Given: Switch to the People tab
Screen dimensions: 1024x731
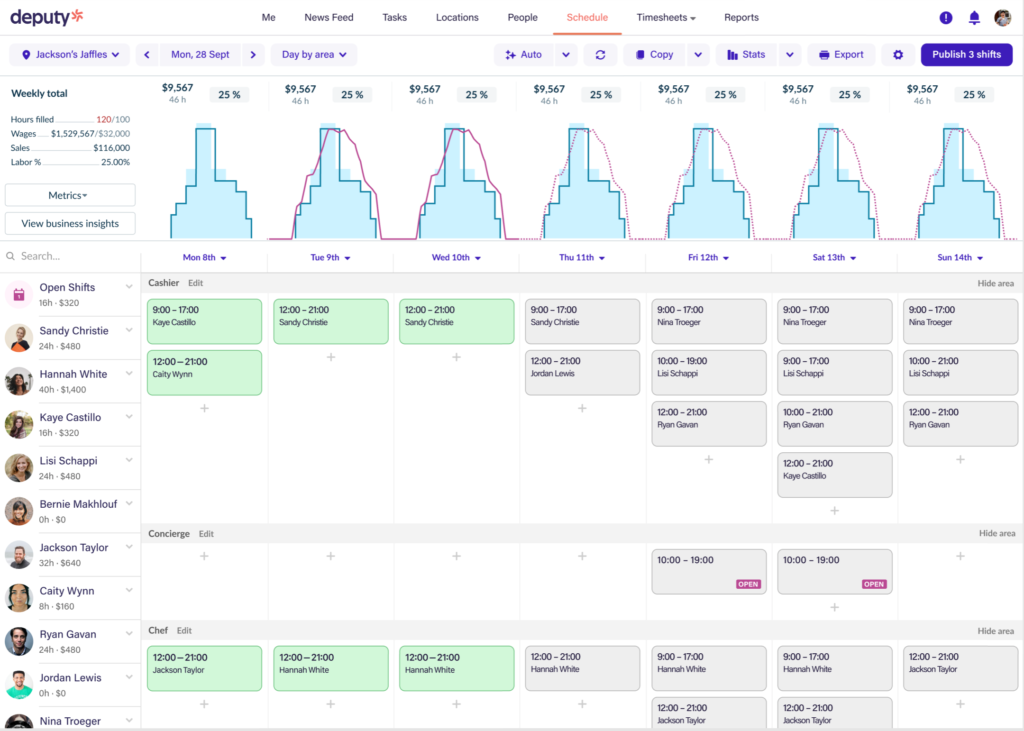Looking at the screenshot, I should coord(522,18).
